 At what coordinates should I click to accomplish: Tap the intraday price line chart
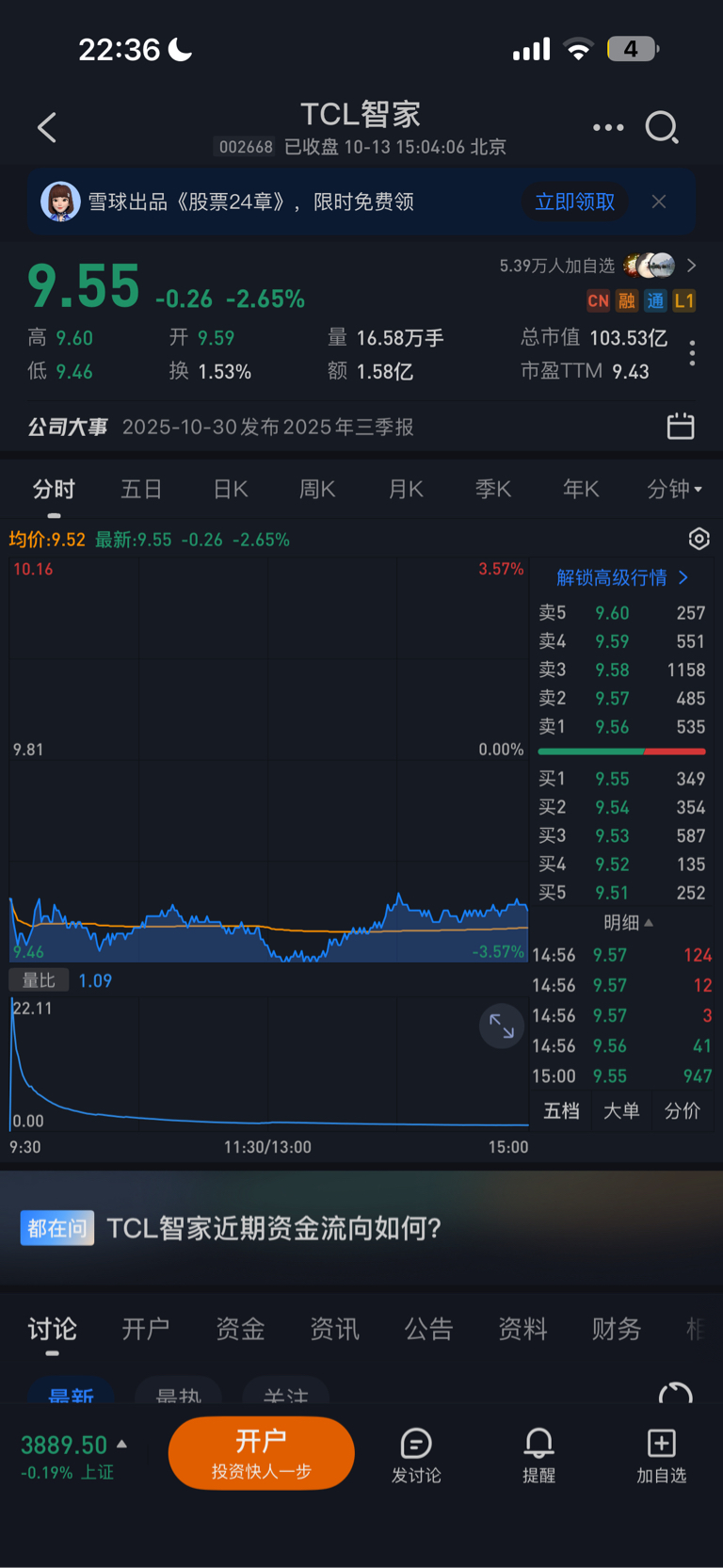[x=268, y=760]
